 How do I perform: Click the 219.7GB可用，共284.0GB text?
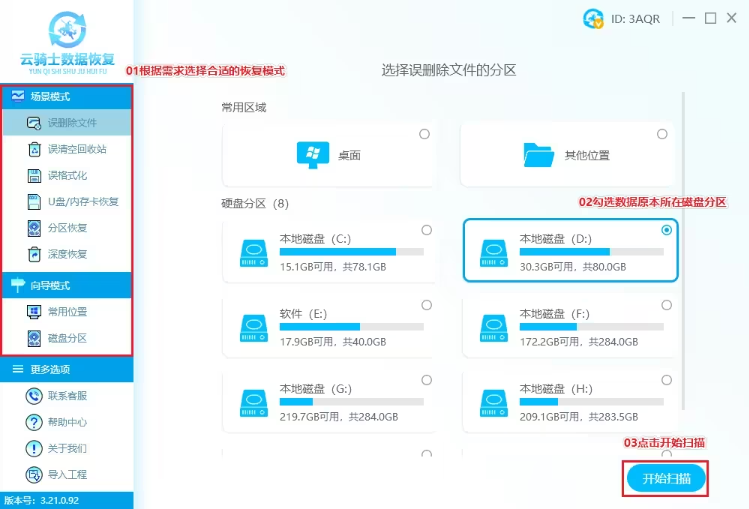pyautogui.click(x=339, y=417)
